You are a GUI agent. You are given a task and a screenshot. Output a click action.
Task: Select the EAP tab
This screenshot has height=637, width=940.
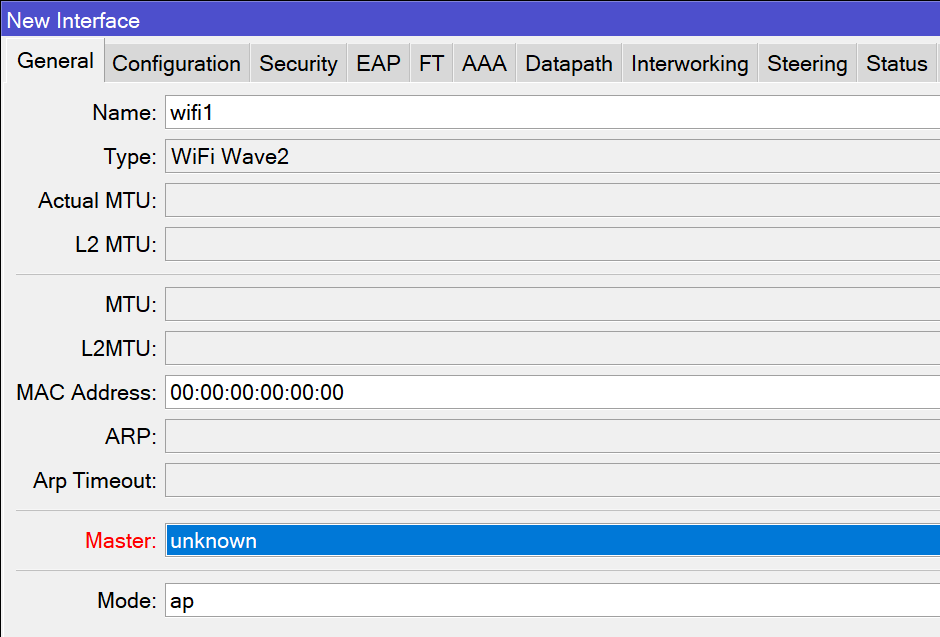coord(378,64)
